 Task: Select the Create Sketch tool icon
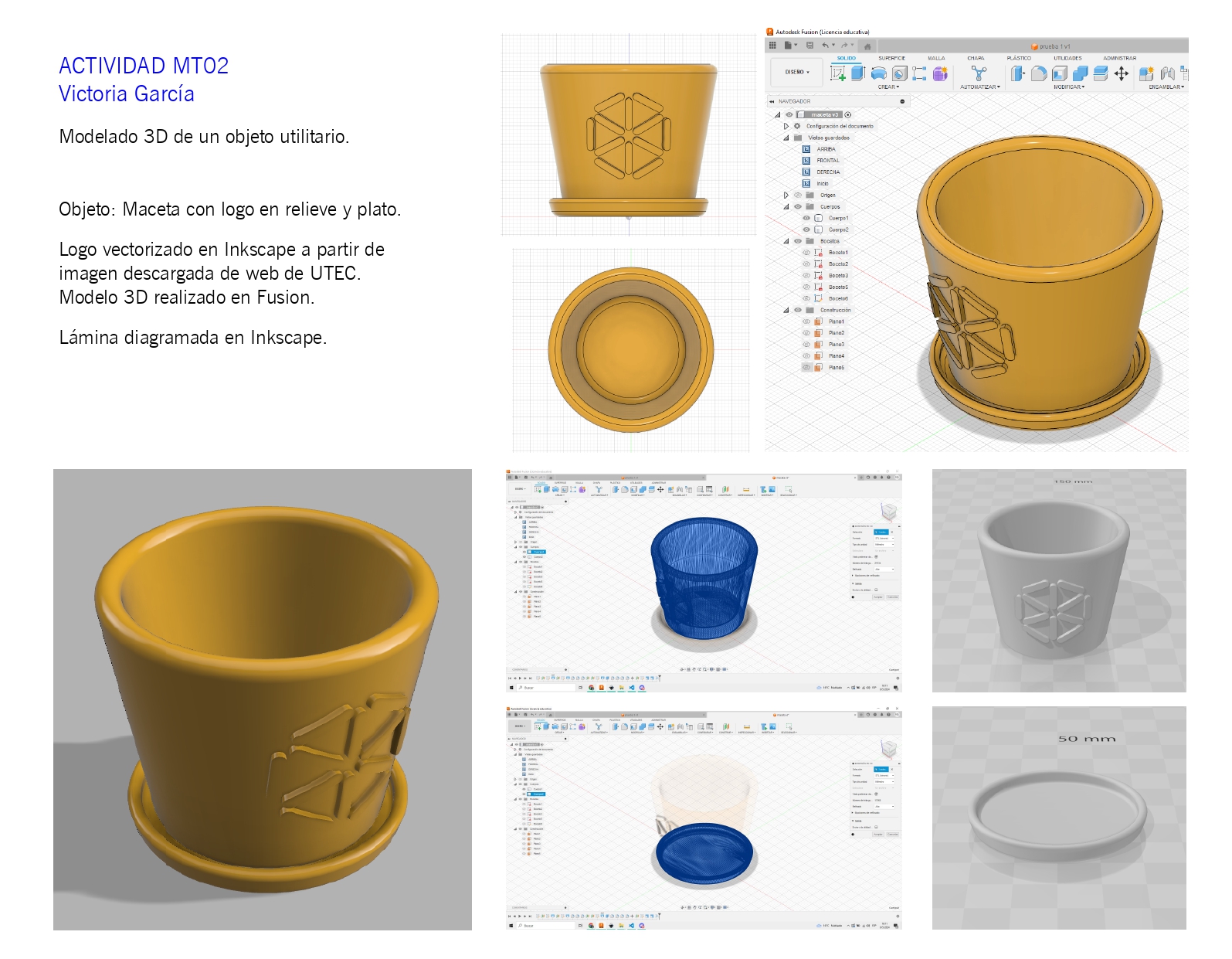click(838, 73)
